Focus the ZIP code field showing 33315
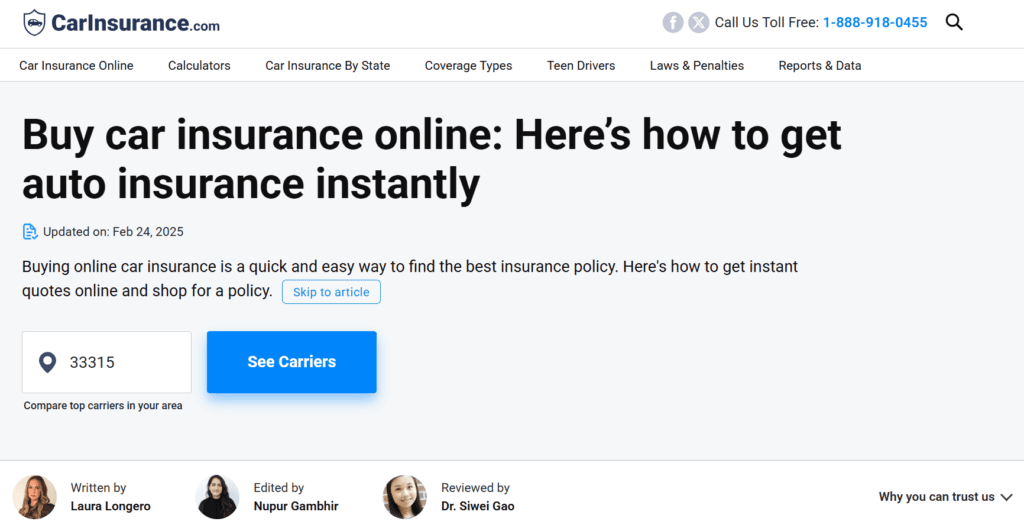Image resolution: width=1024 pixels, height=531 pixels. (x=106, y=362)
